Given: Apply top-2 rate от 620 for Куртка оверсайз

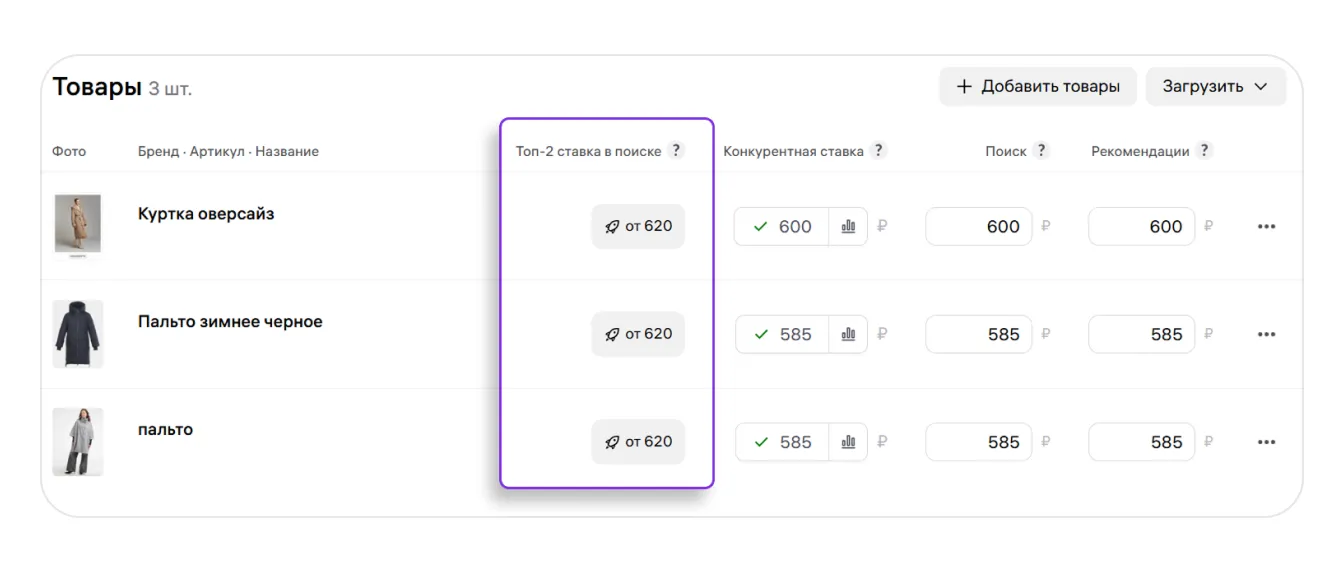Looking at the screenshot, I should 638,227.
